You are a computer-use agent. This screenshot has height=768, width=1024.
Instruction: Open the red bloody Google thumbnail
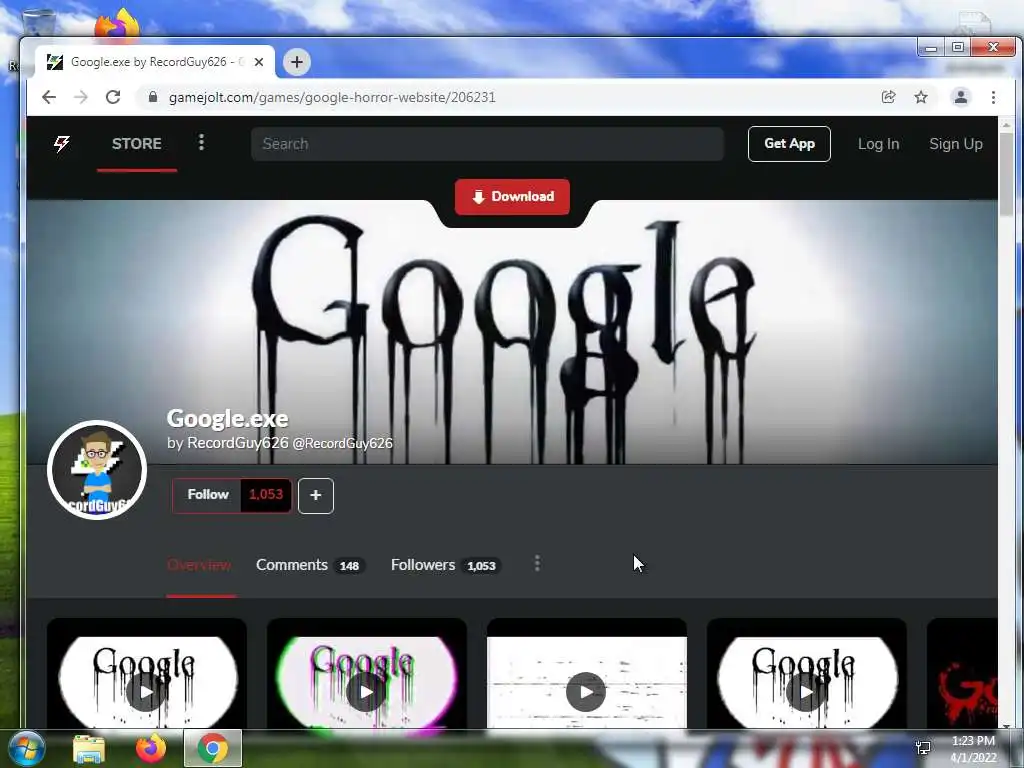[x=963, y=674]
